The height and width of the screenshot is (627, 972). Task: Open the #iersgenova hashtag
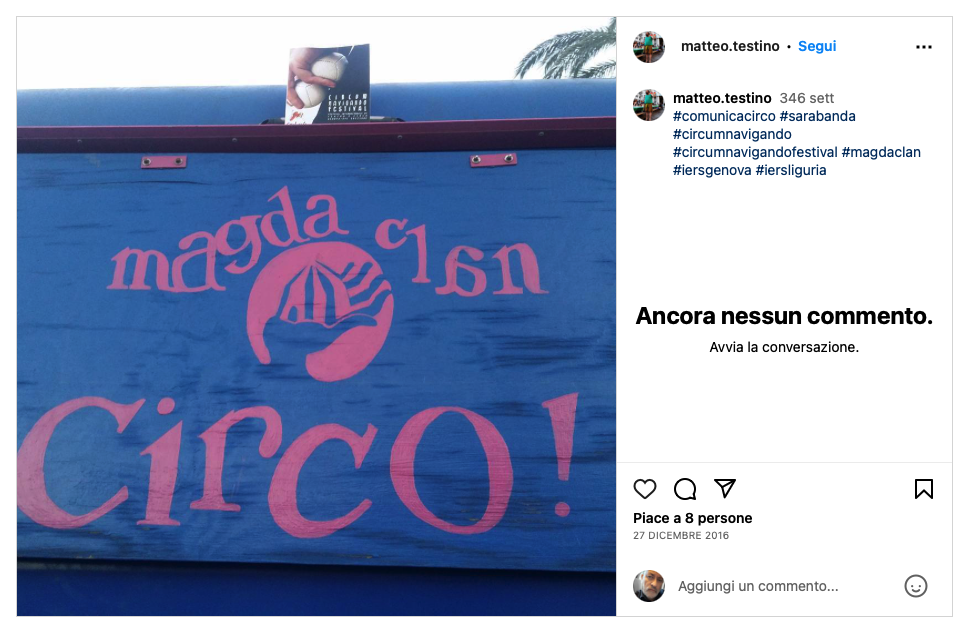pyautogui.click(x=712, y=170)
